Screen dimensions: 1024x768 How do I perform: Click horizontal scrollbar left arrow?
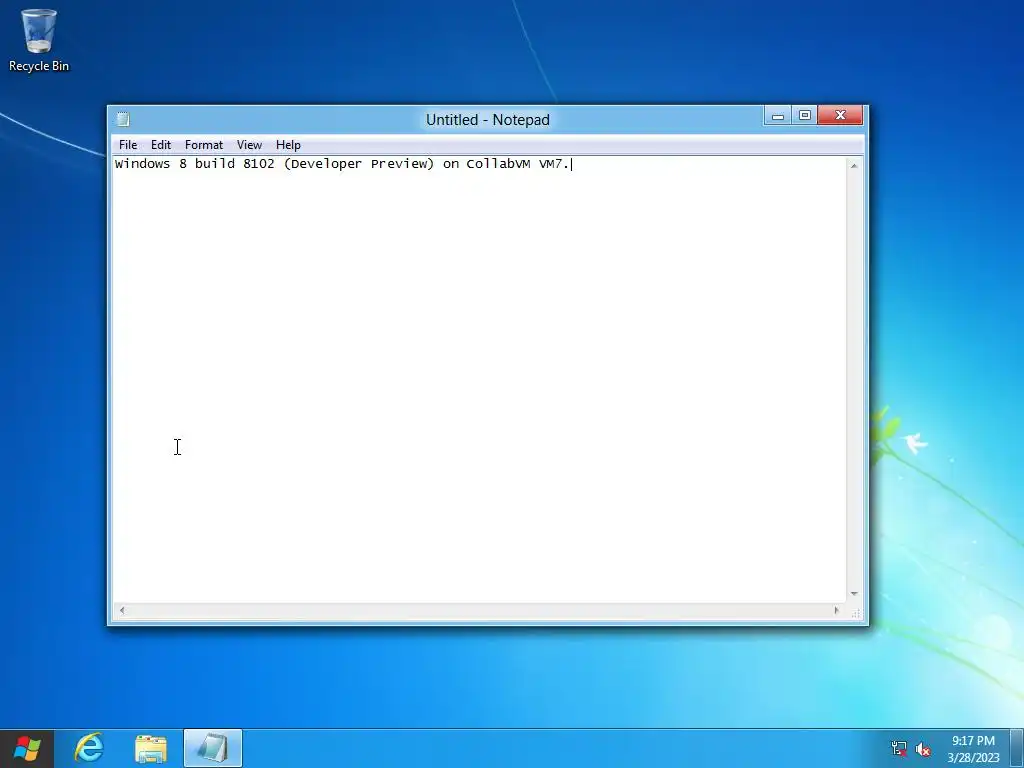point(122,611)
